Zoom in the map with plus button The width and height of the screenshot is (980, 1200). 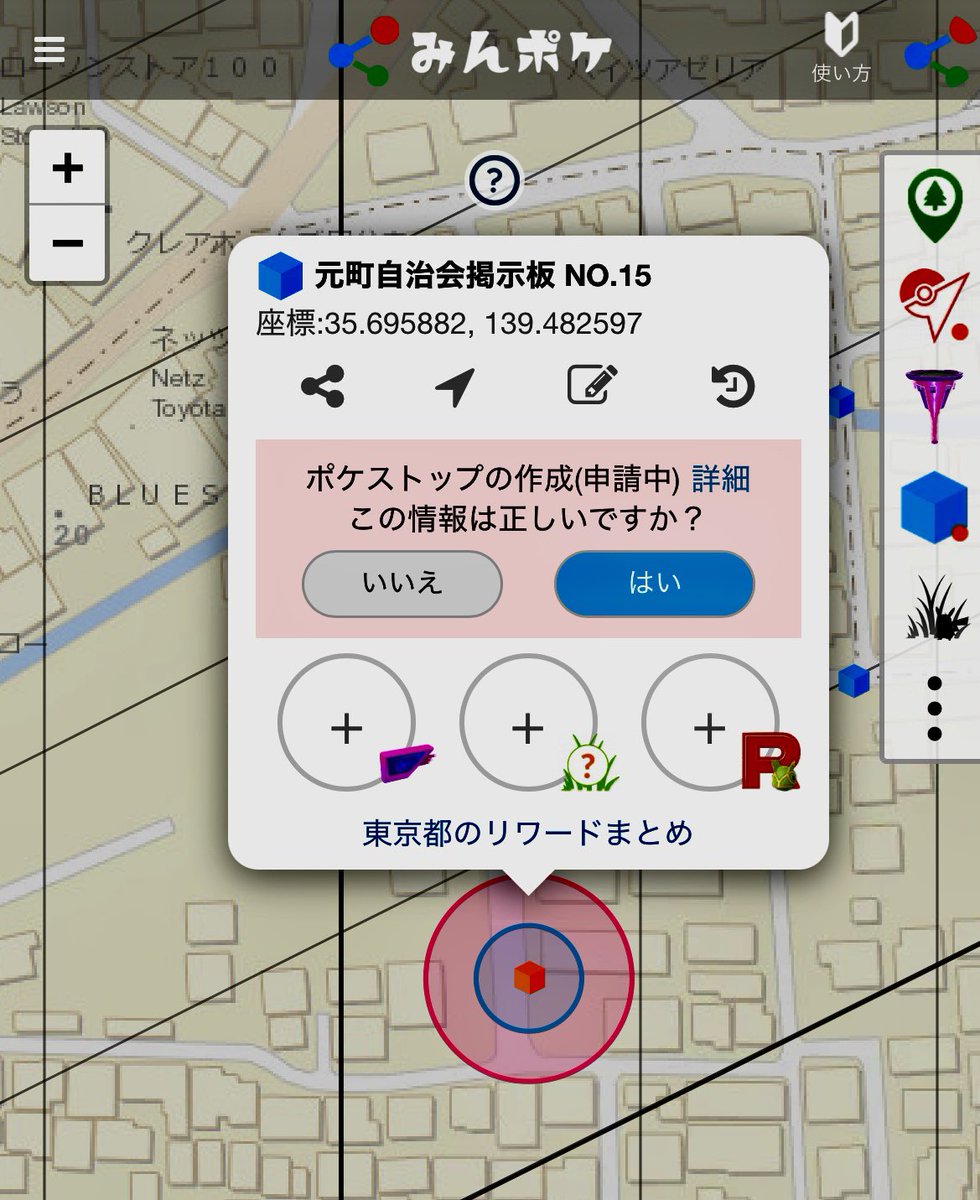(67, 168)
